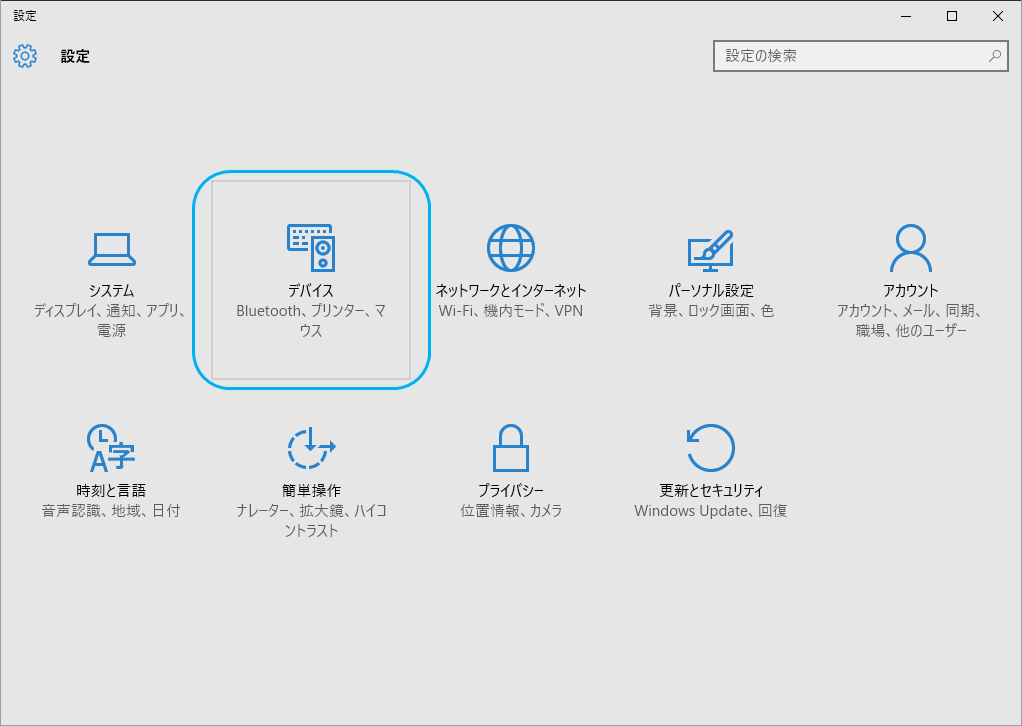The image size is (1022, 726).
Task: Click the 簡単操作 dashed circle icon
Action: point(311,448)
